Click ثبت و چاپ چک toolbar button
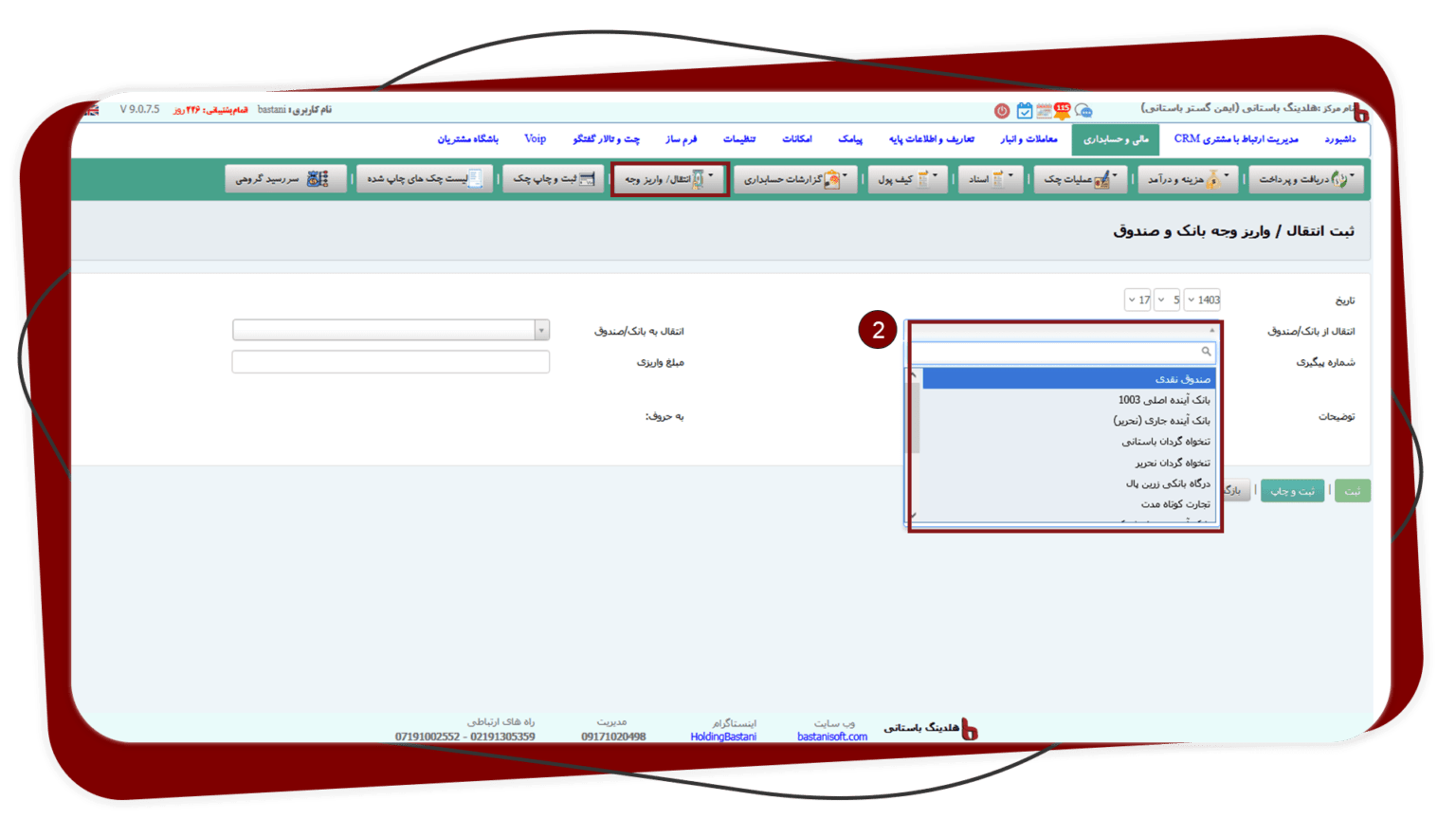 pyautogui.click(x=553, y=179)
